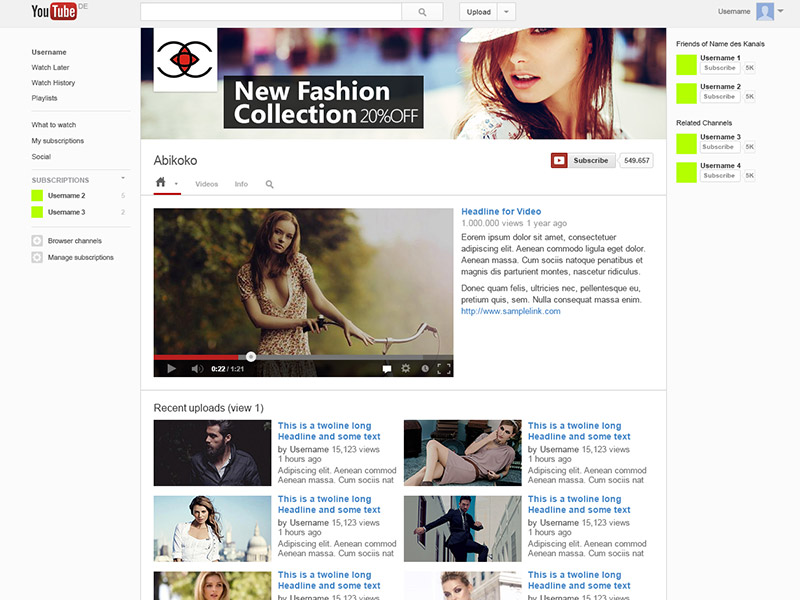Play the featured video

[171, 368]
